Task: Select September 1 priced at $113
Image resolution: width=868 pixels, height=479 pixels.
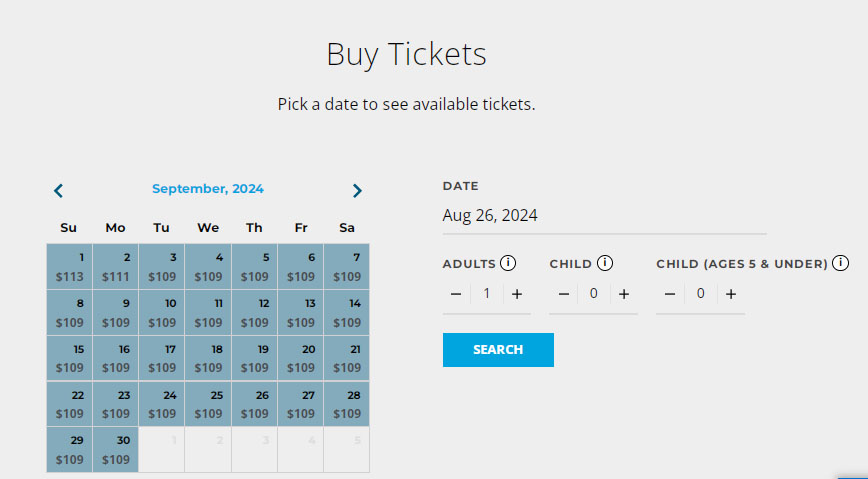Action: pos(70,267)
